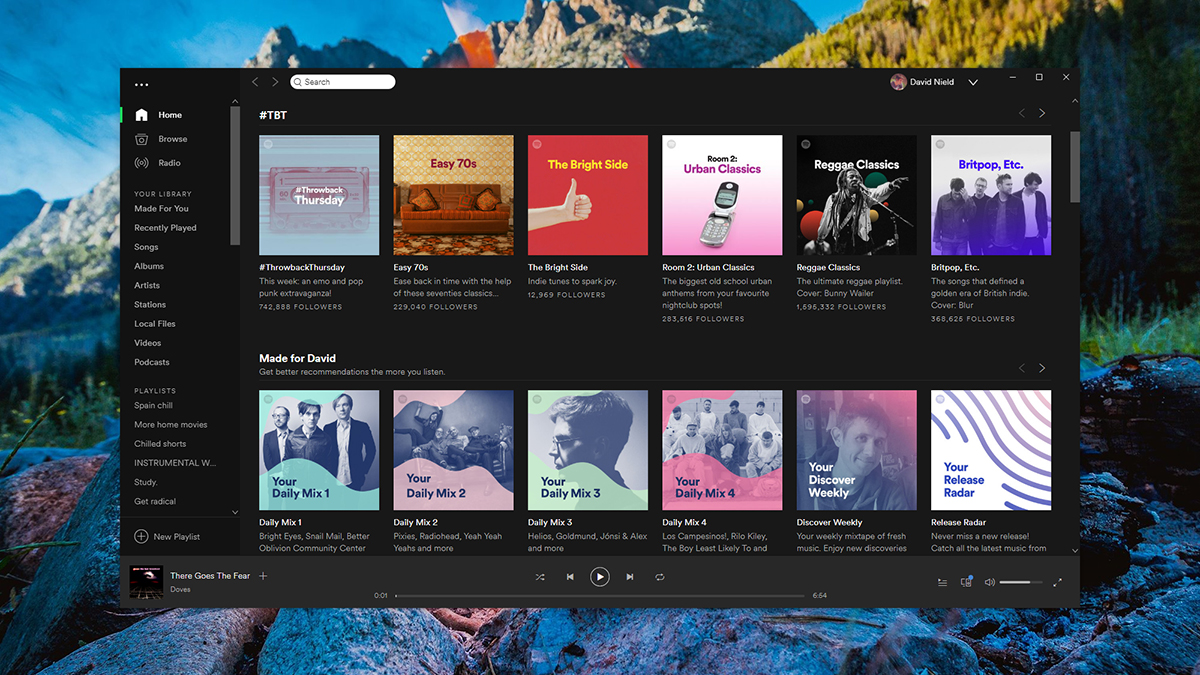
Task: Open the Radio section icon
Action: 142,163
